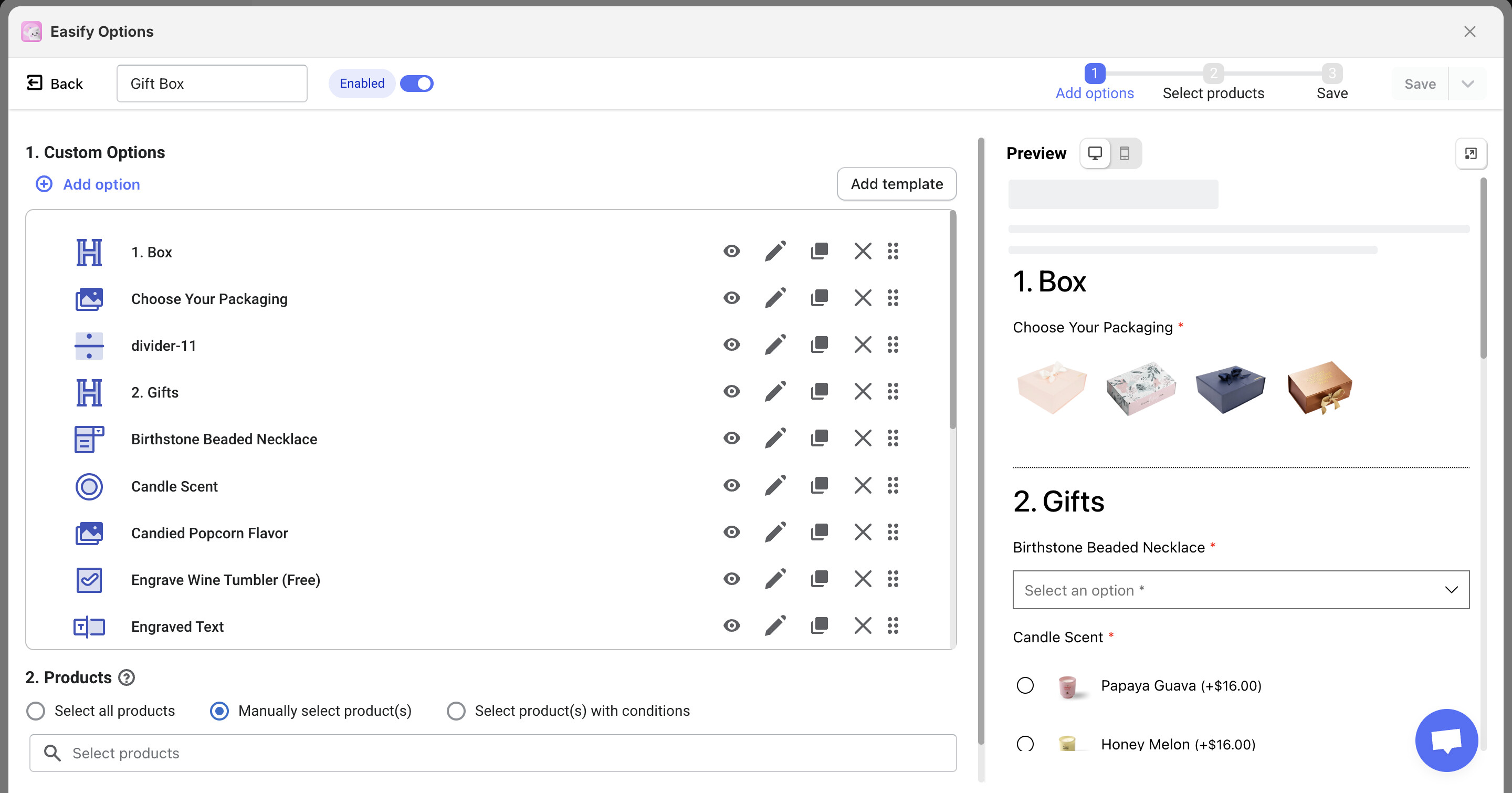This screenshot has width=1512, height=793.
Task: Expand preview to full screen
Action: pyautogui.click(x=1471, y=153)
